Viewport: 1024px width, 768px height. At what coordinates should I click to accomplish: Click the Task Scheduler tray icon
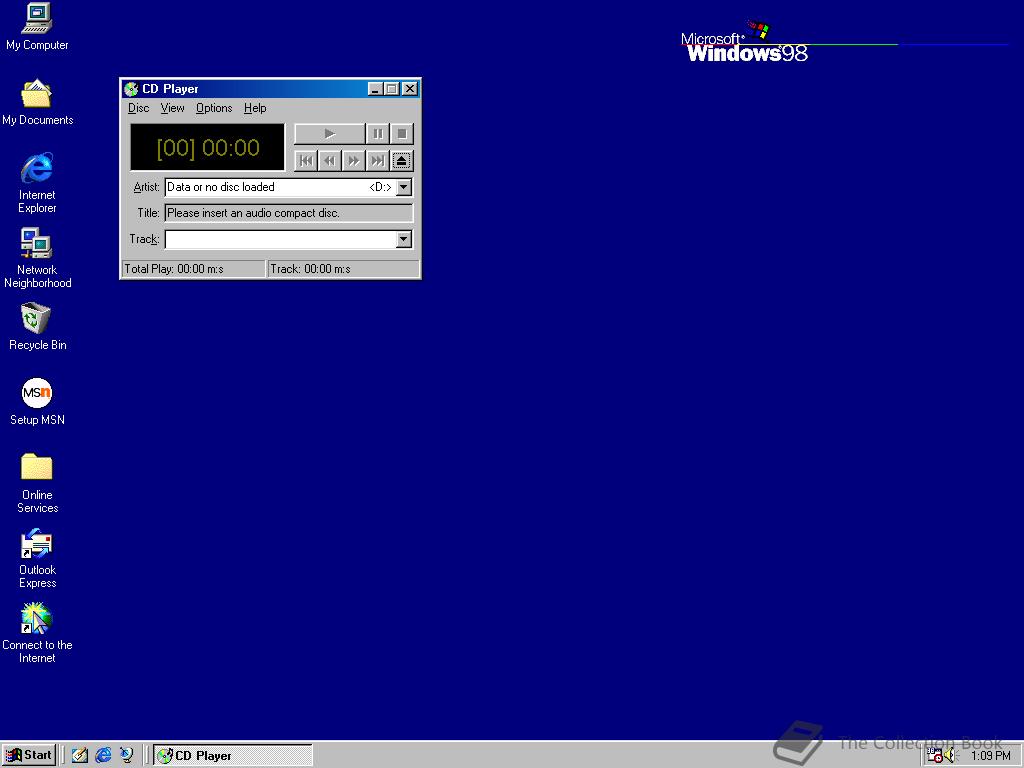(935, 756)
